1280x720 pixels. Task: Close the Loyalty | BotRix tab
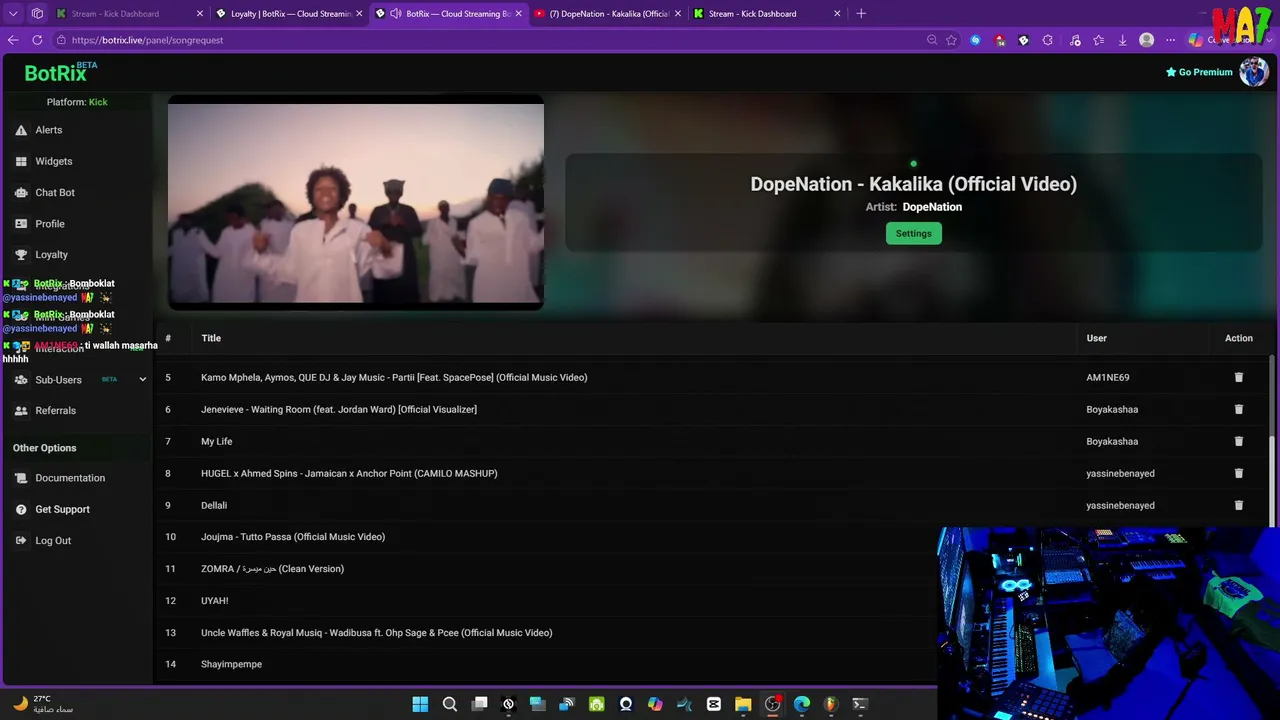(x=359, y=14)
